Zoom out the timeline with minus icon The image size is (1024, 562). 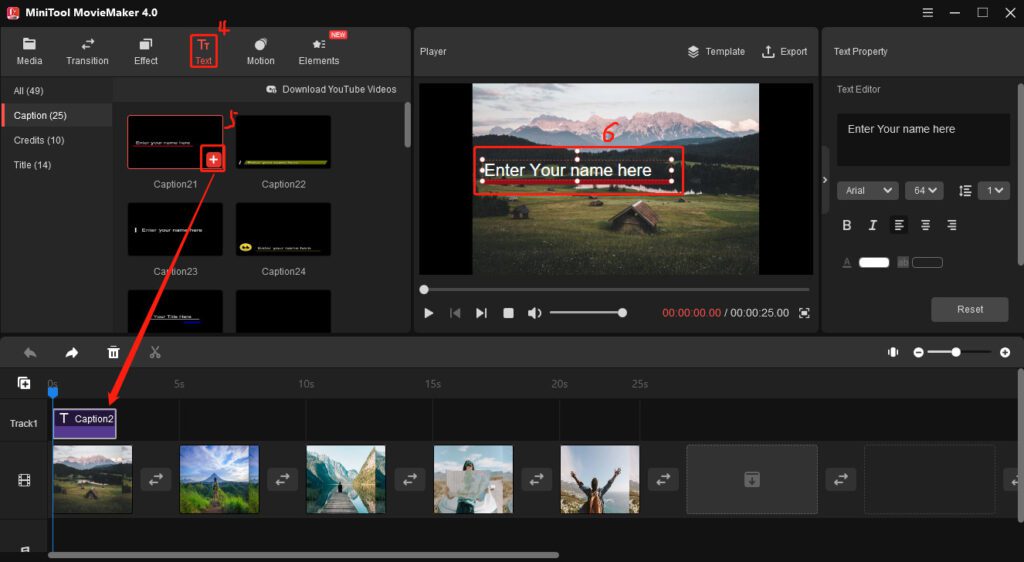tap(918, 352)
